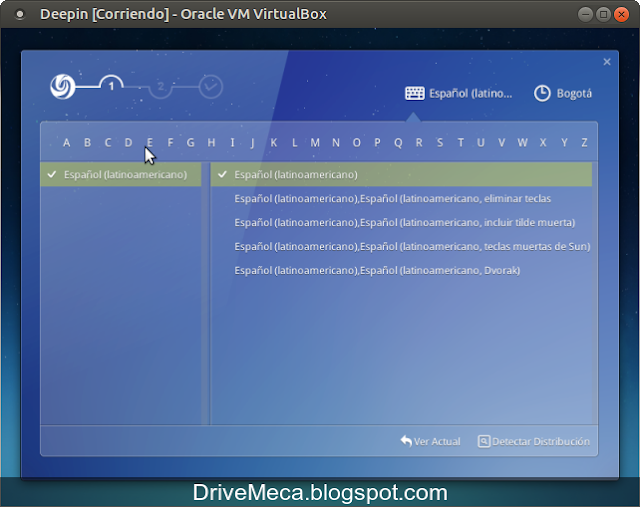Screen dimensions: 640x507
Task: Minimize the VirtualBox window
Action: click(x=585, y=14)
